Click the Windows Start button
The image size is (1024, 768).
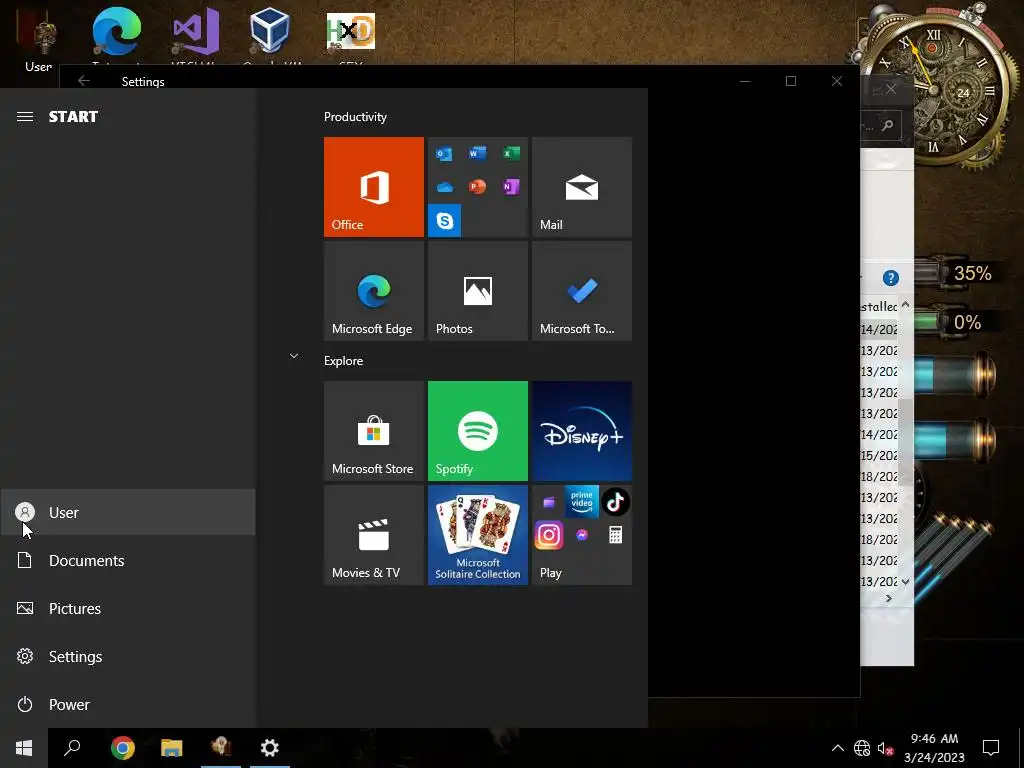[x=24, y=748]
